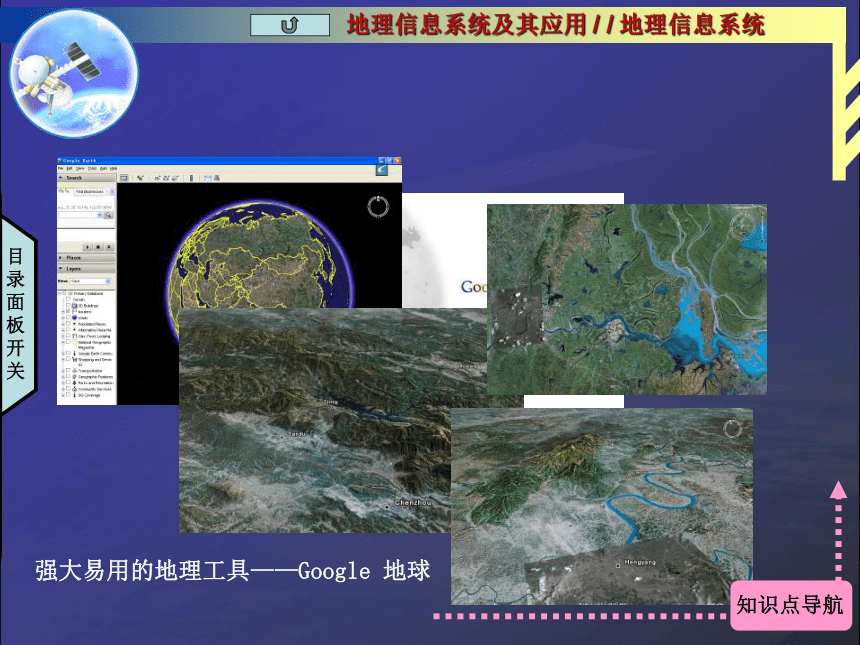Switch to the Fly To tab
Screen dimensions: 860x645
coord(64,191)
